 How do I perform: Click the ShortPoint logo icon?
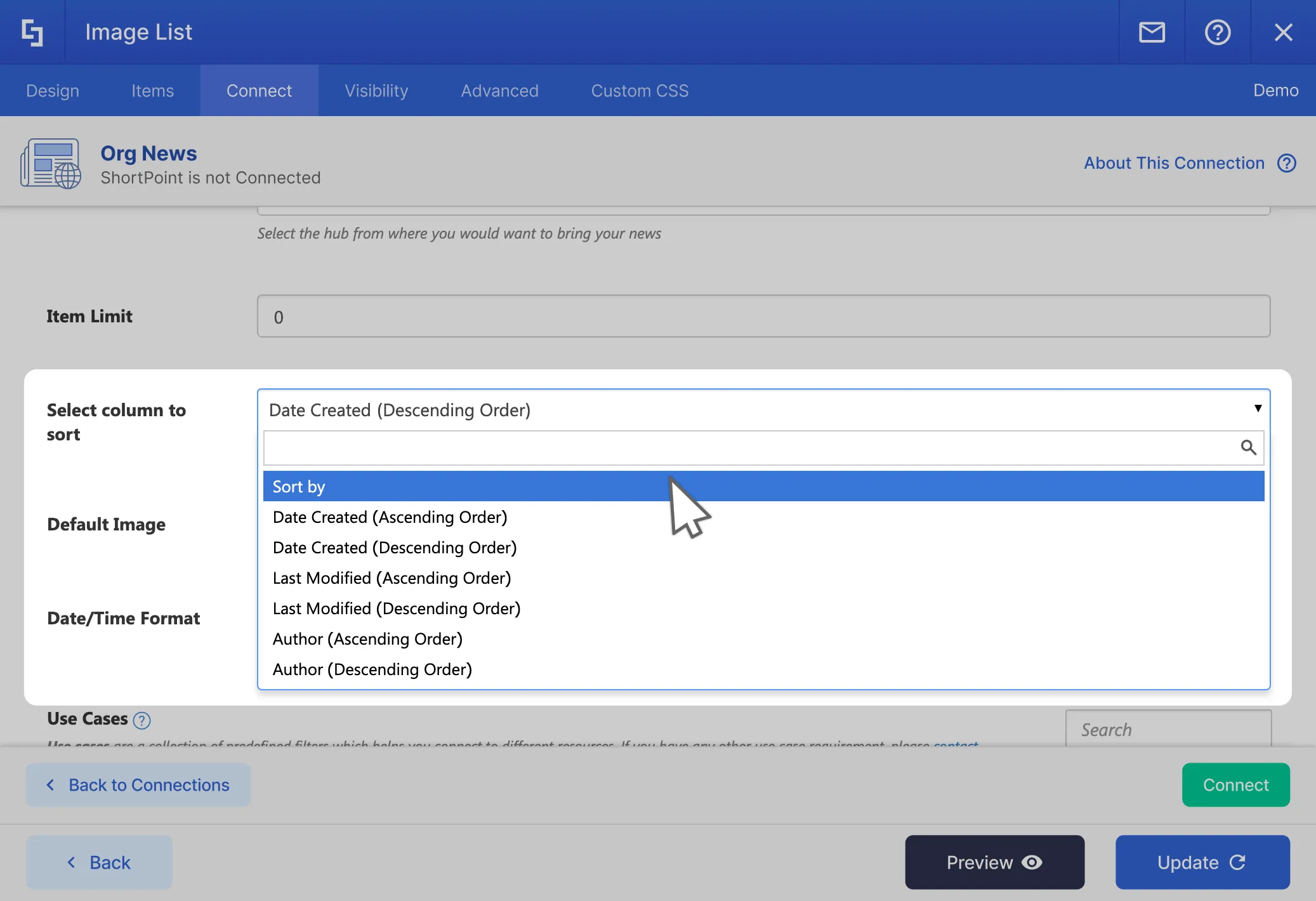32,32
